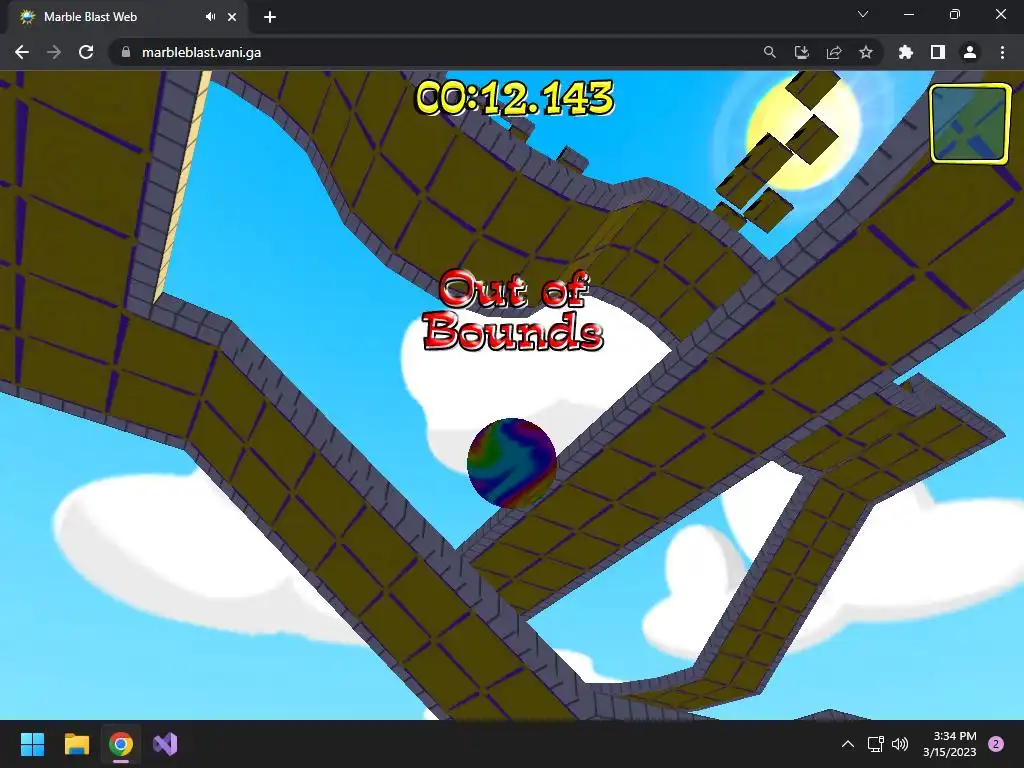Expand the tab search chevron

[863, 14]
